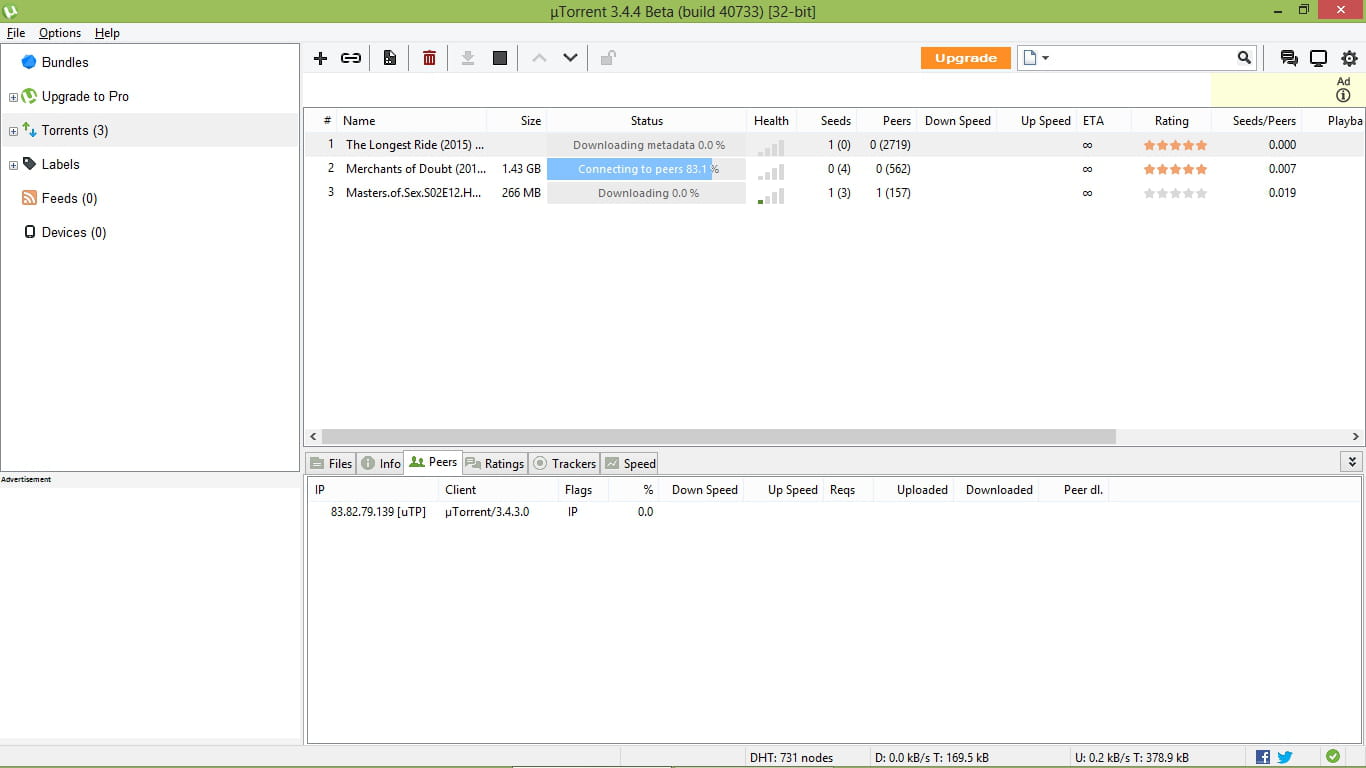Image resolution: width=1366 pixels, height=768 pixels.
Task: Click the download speed status entry
Action: pyautogui.click(x=932, y=758)
